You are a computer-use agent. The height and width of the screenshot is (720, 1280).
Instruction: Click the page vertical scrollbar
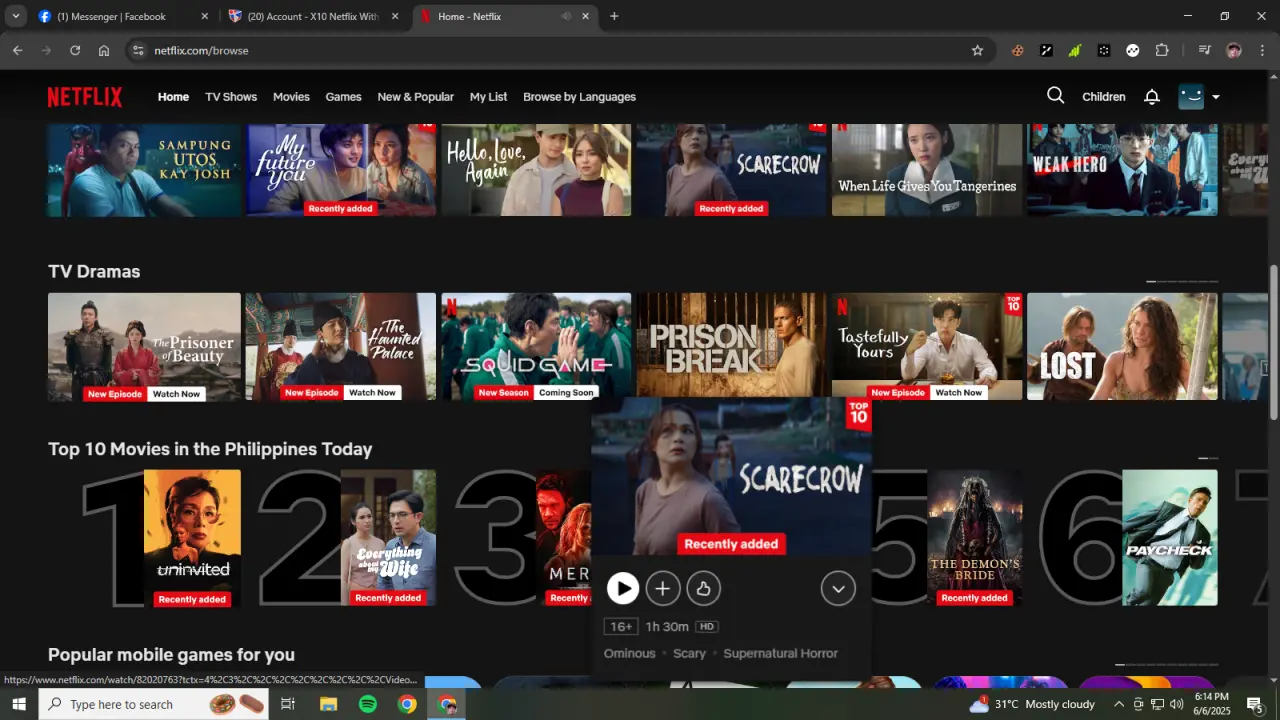[x=1274, y=342]
